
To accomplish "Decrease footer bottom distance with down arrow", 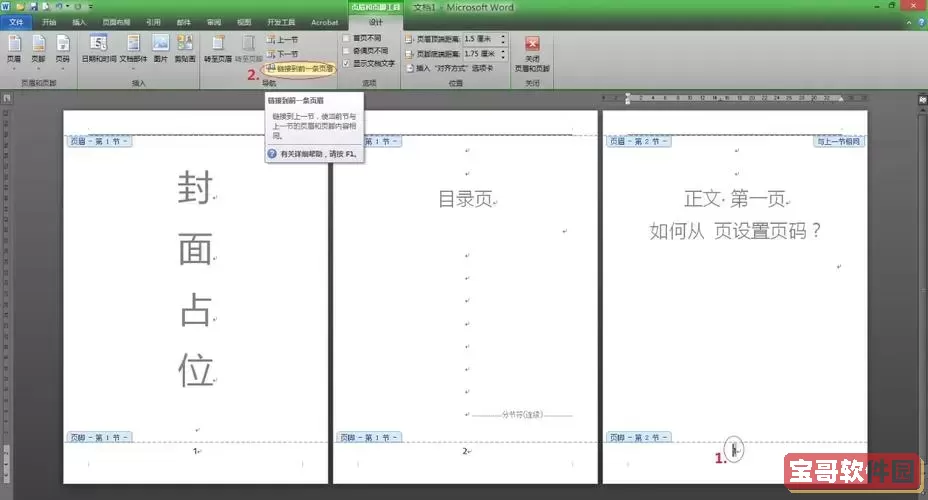I will [x=503, y=57].
